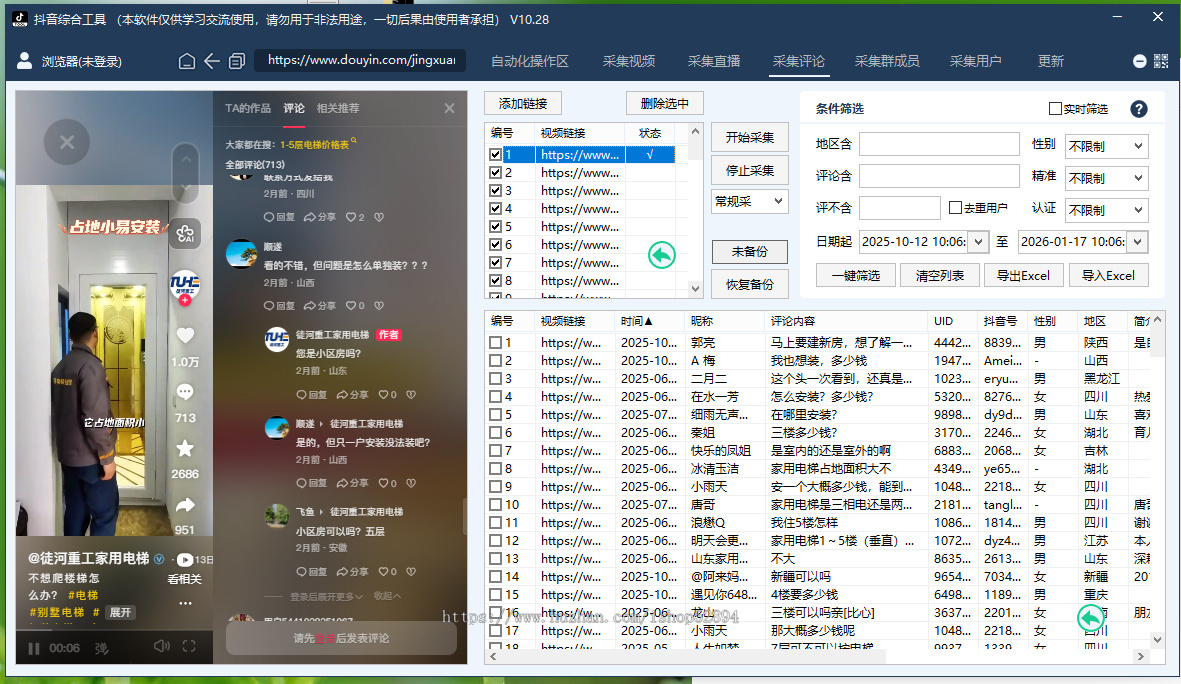Like the video with the heart icon
The height and width of the screenshot is (684, 1181).
[185, 335]
